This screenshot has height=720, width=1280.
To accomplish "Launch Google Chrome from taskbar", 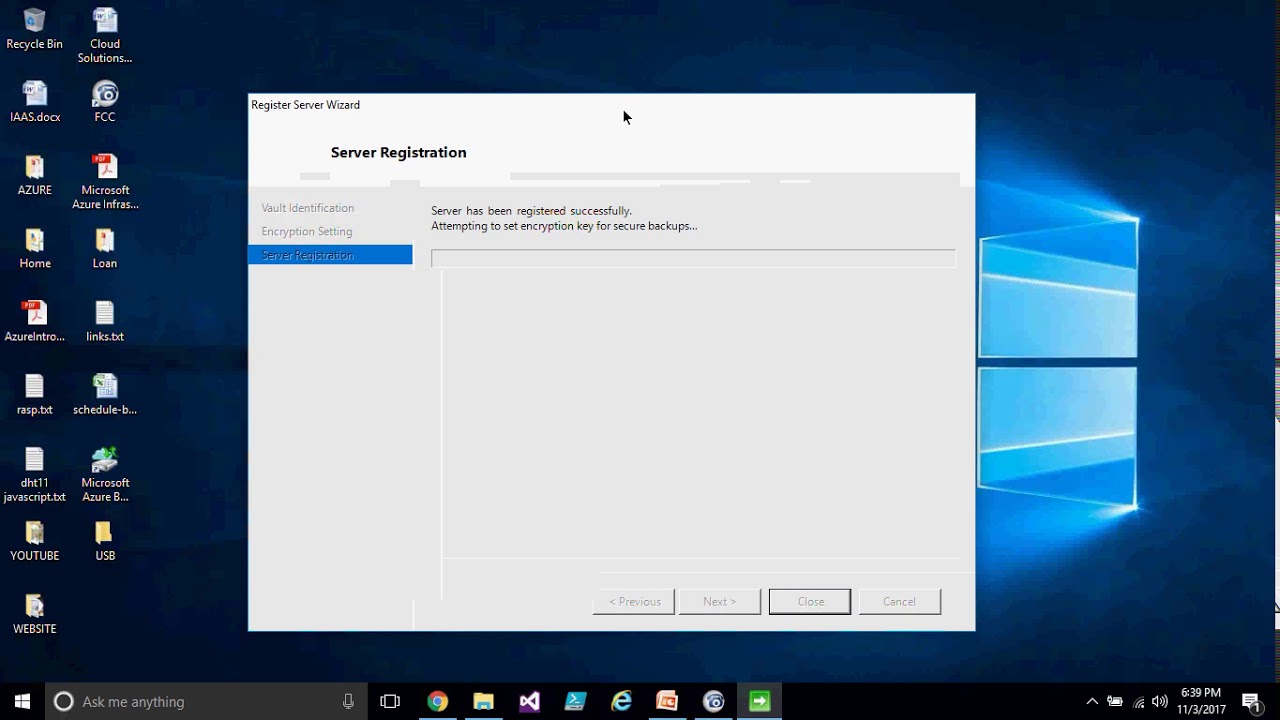I will point(437,701).
